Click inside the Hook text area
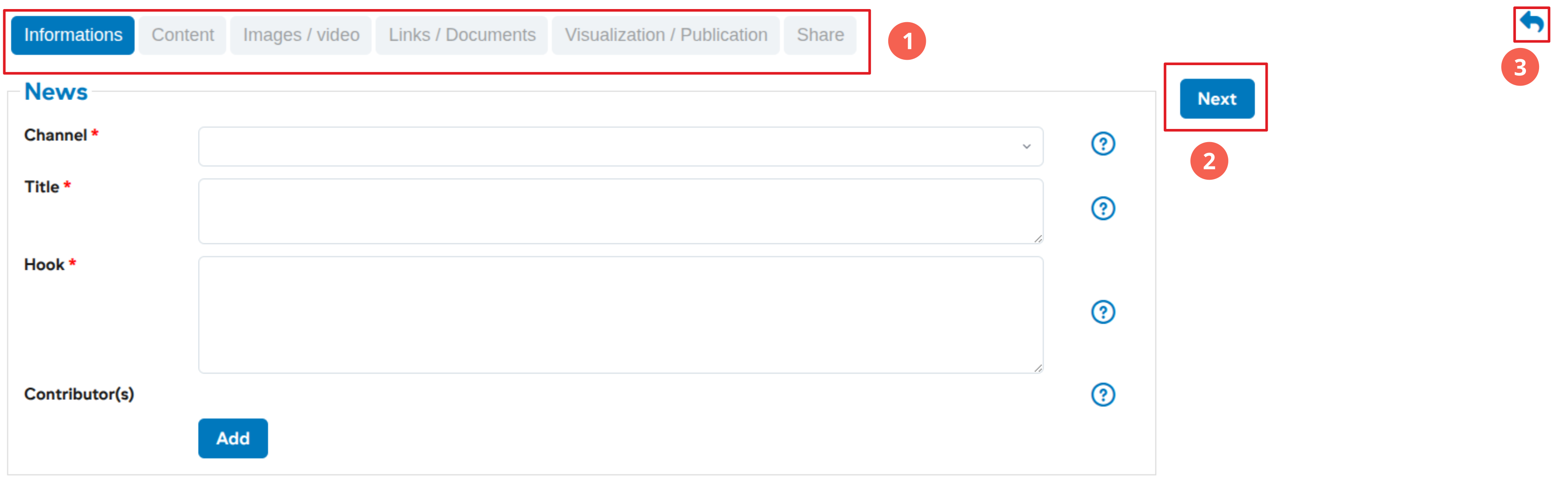This screenshot has width=1568, height=496. click(x=620, y=315)
